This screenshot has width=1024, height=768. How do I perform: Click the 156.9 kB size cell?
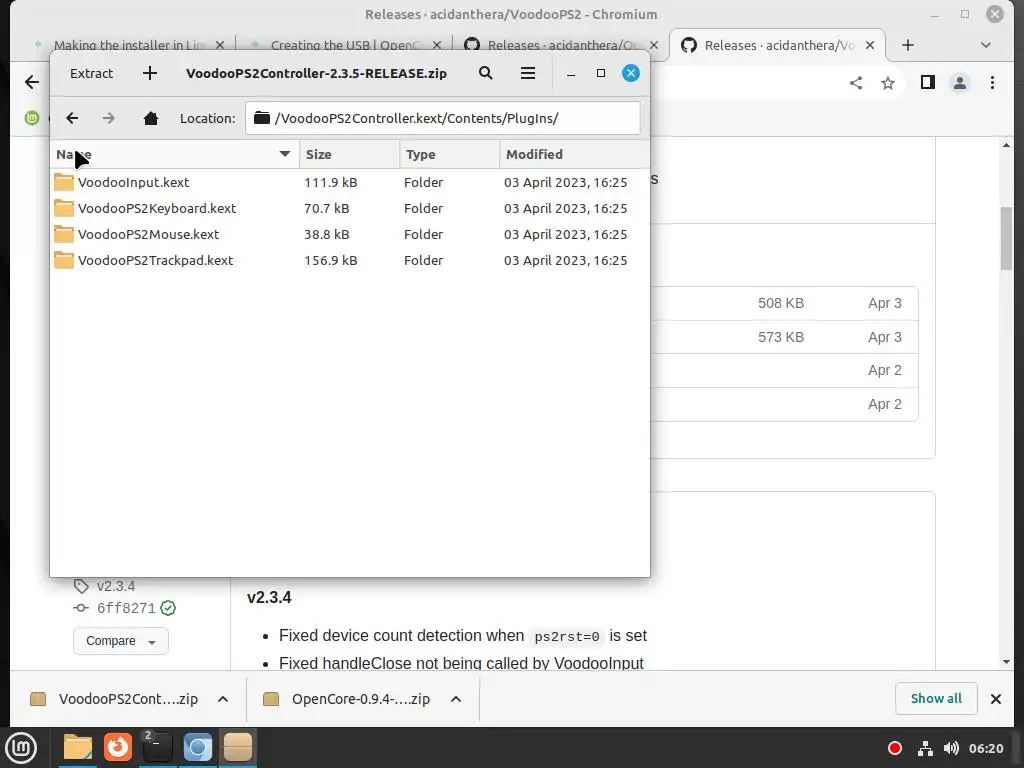(x=330, y=261)
